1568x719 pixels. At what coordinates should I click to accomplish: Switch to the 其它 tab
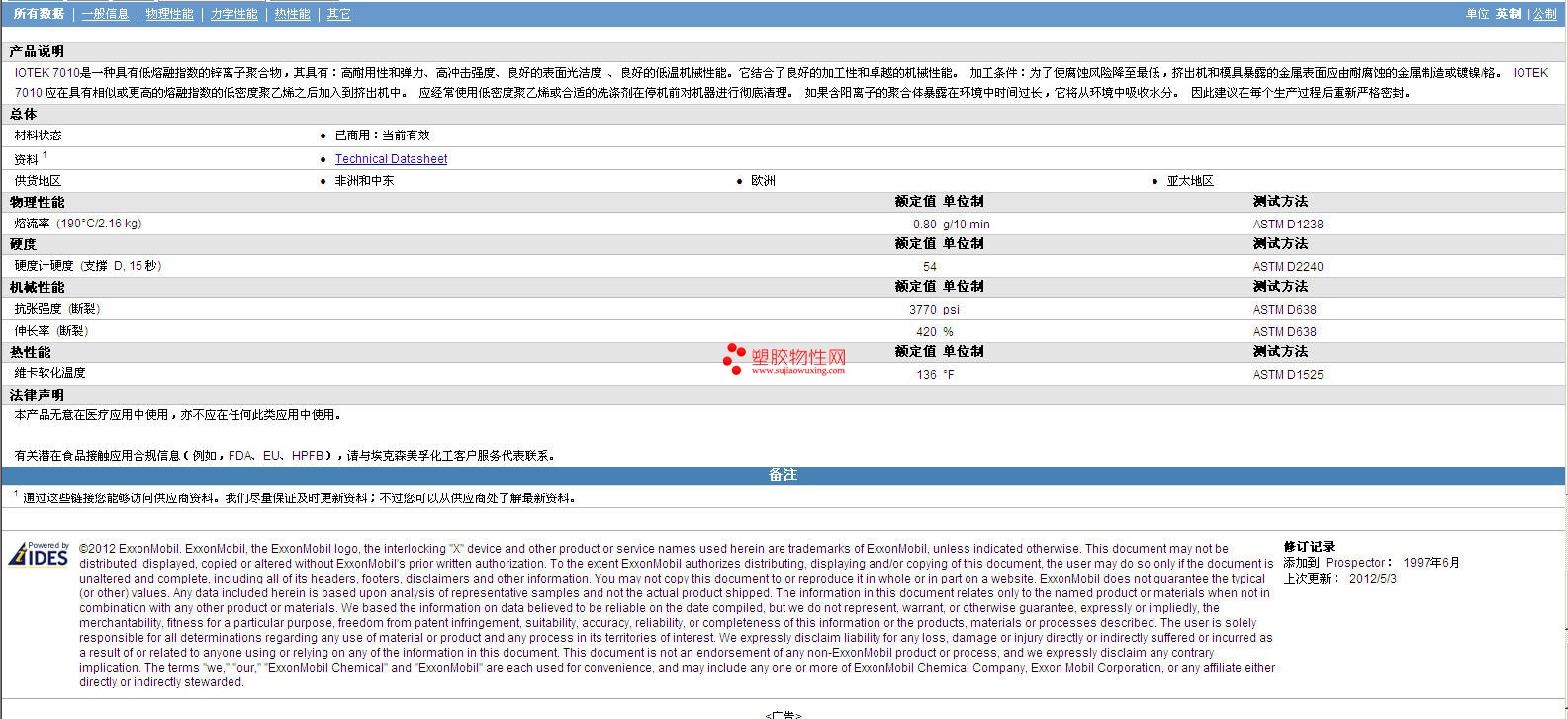coord(338,14)
